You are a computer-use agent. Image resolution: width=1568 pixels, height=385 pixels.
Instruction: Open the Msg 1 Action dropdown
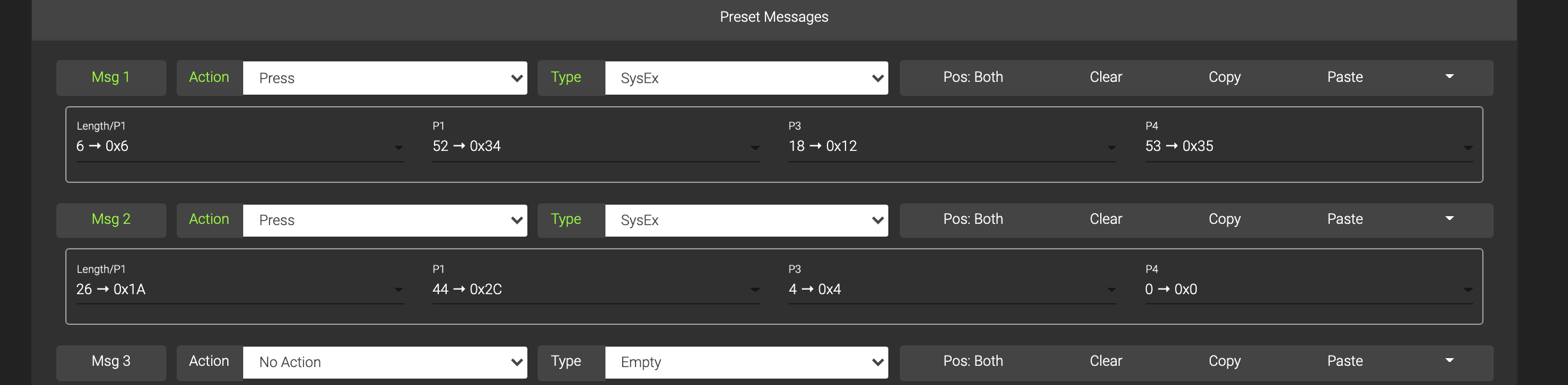pos(385,78)
